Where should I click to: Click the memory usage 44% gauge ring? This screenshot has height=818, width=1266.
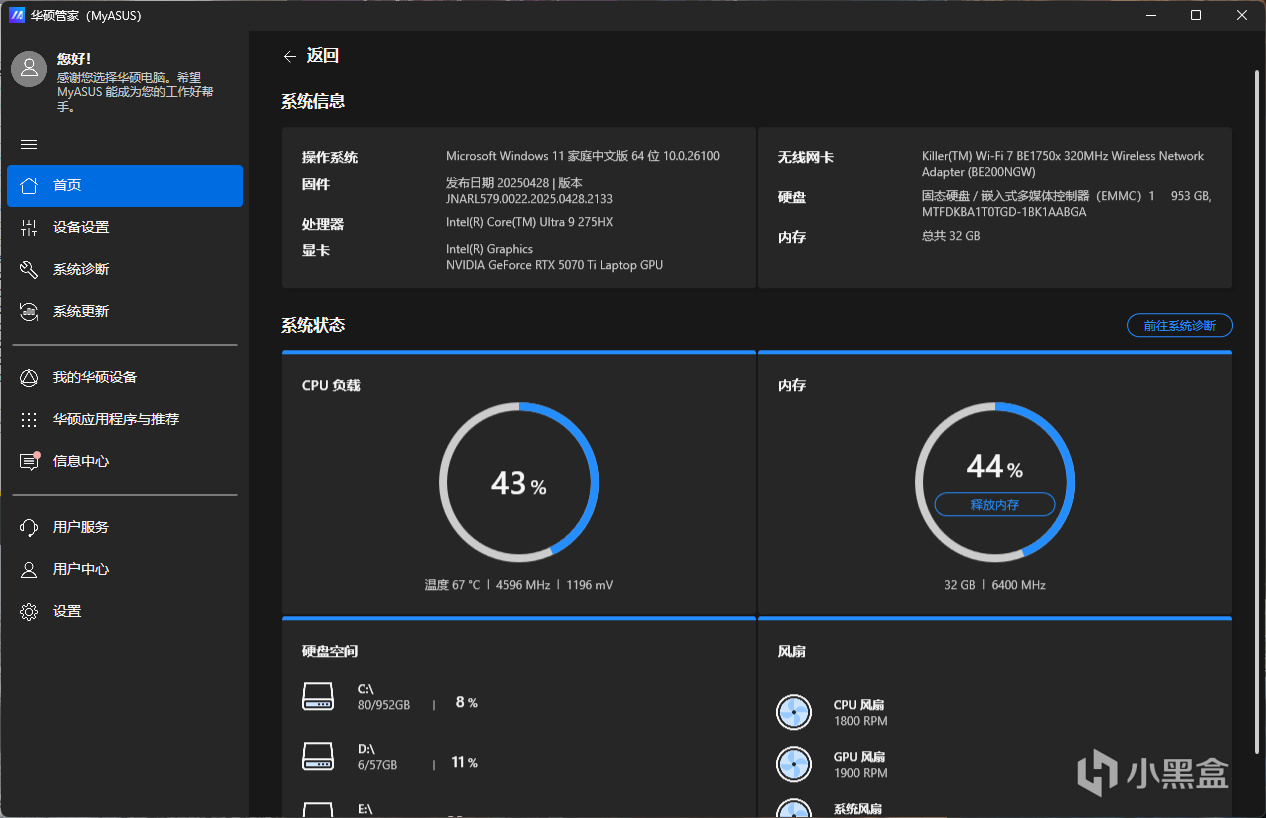tap(995, 484)
